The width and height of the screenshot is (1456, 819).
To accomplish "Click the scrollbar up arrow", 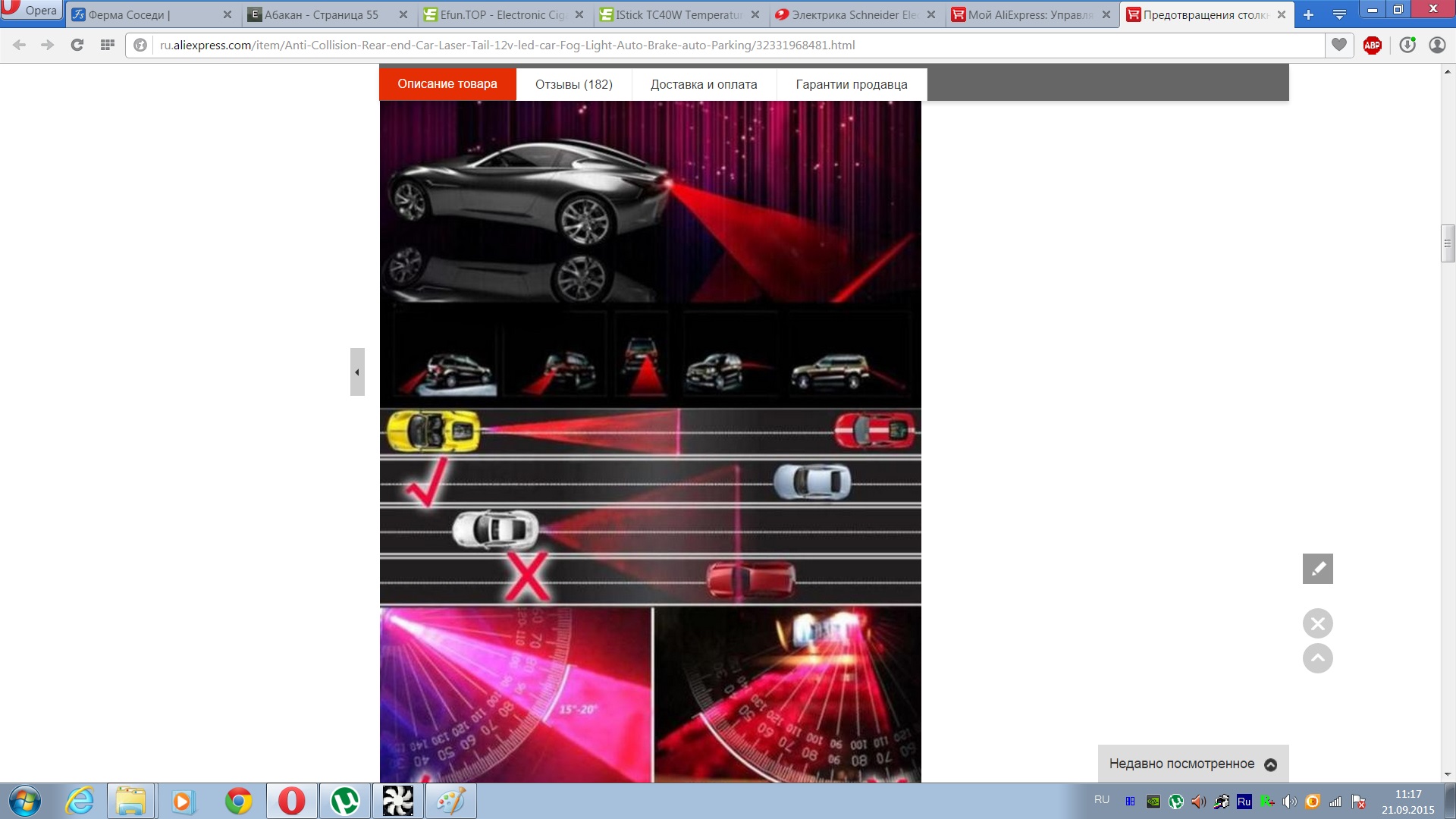I will pyautogui.click(x=1448, y=72).
